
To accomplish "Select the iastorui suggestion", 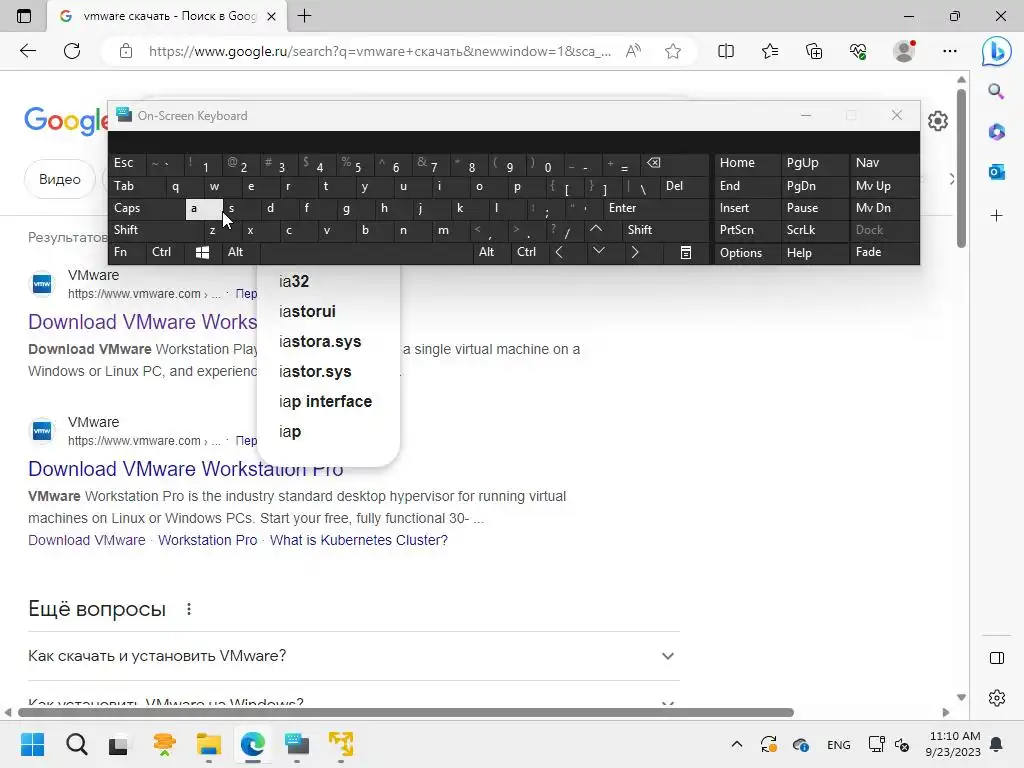I will (x=328, y=312).
